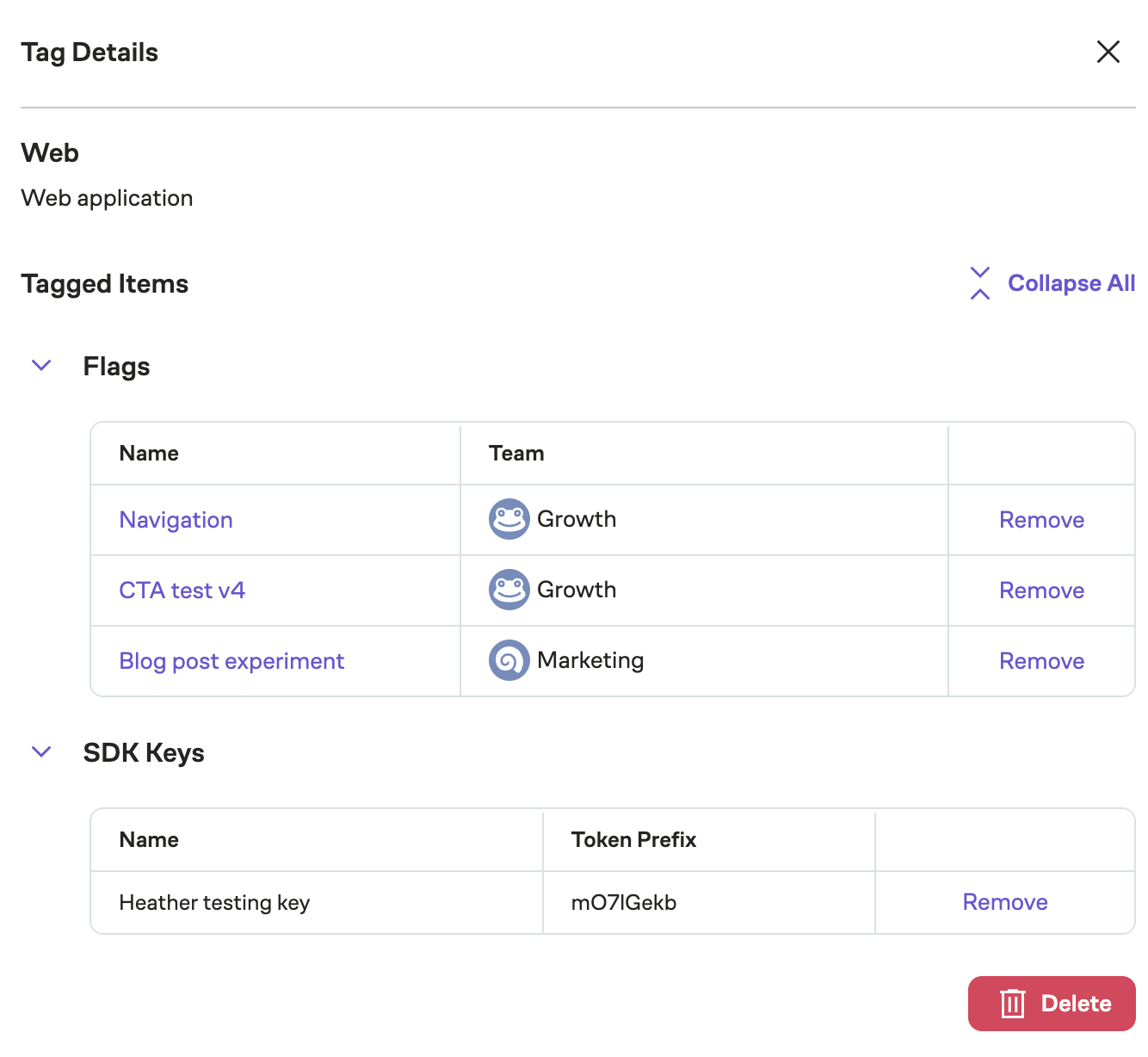Click the mO7lGekb token prefix
Viewport: 1148px width, 1057px height.
[x=623, y=903]
